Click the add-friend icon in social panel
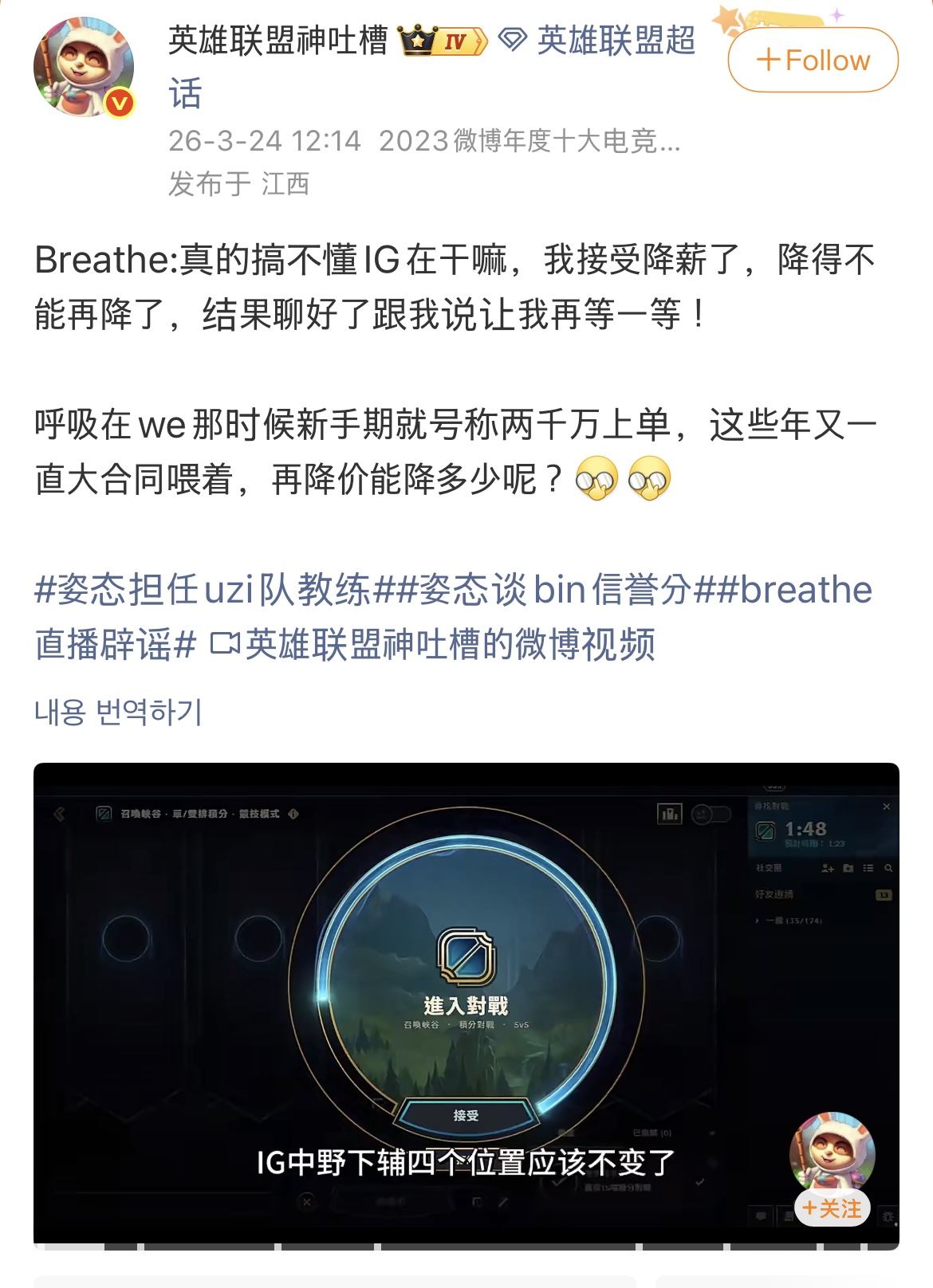 [828, 868]
